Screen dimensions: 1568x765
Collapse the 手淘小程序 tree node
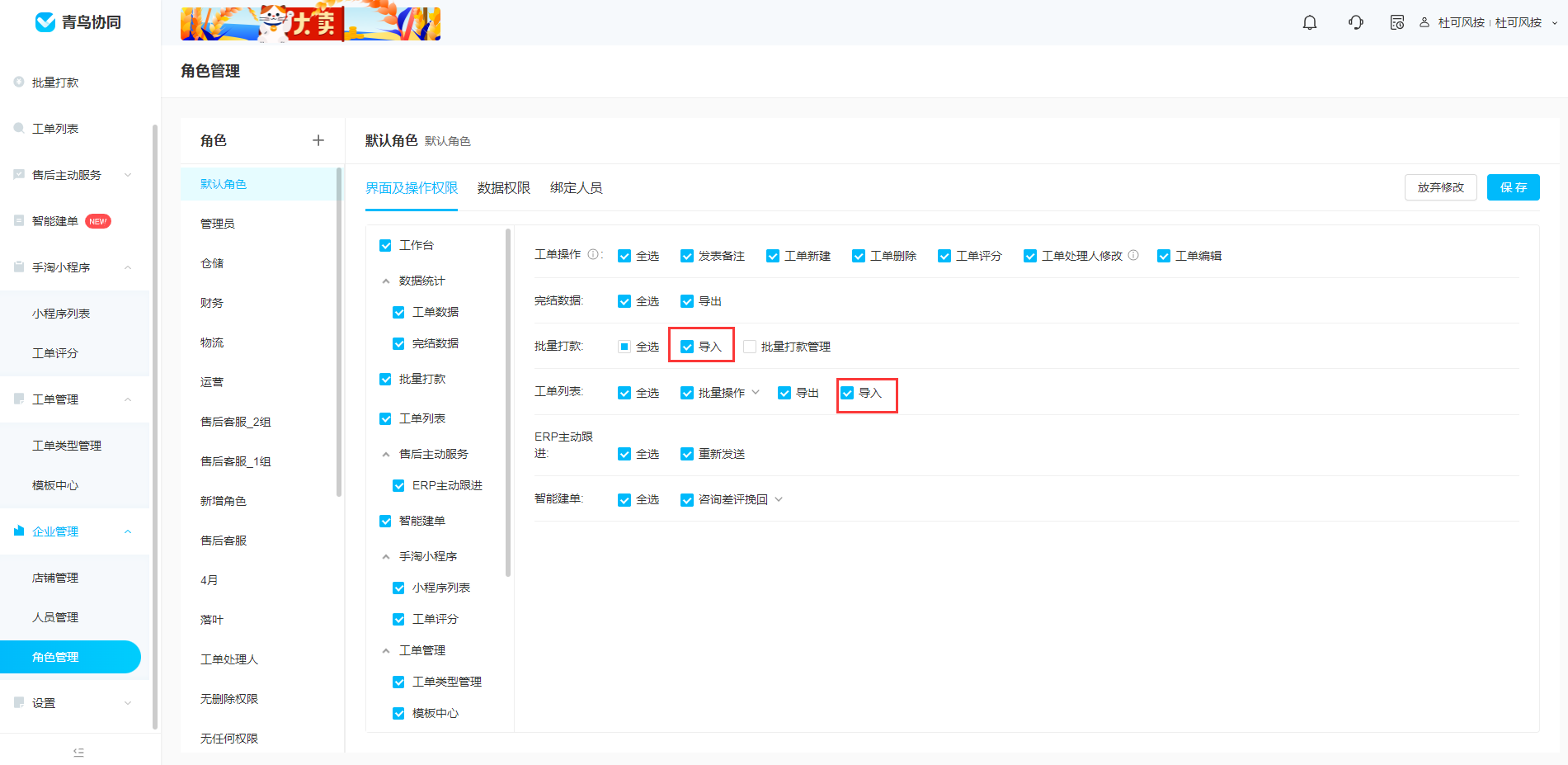point(386,557)
